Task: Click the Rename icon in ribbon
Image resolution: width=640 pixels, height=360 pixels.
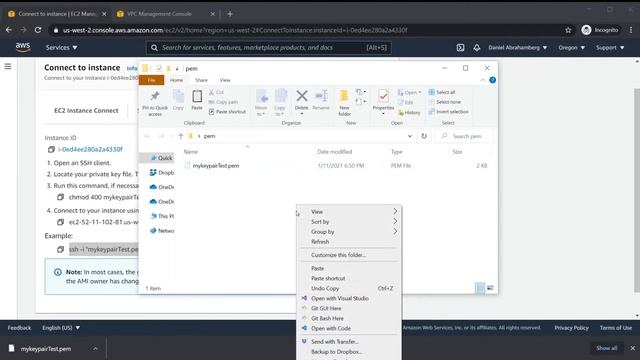Action: coord(321,96)
